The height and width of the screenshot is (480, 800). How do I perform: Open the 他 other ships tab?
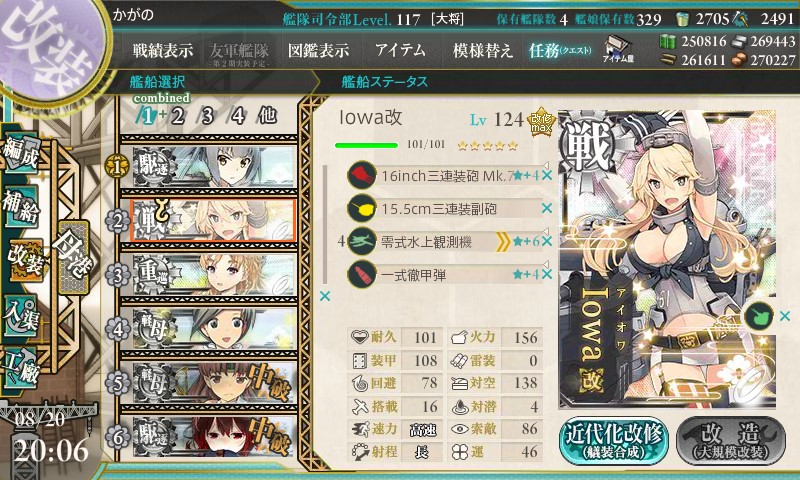click(267, 116)
